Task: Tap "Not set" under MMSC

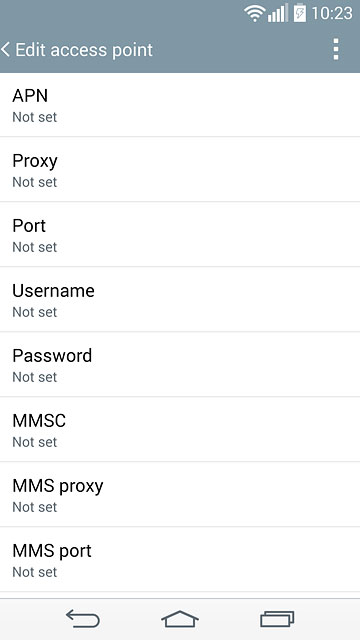Action: point(35,442)
